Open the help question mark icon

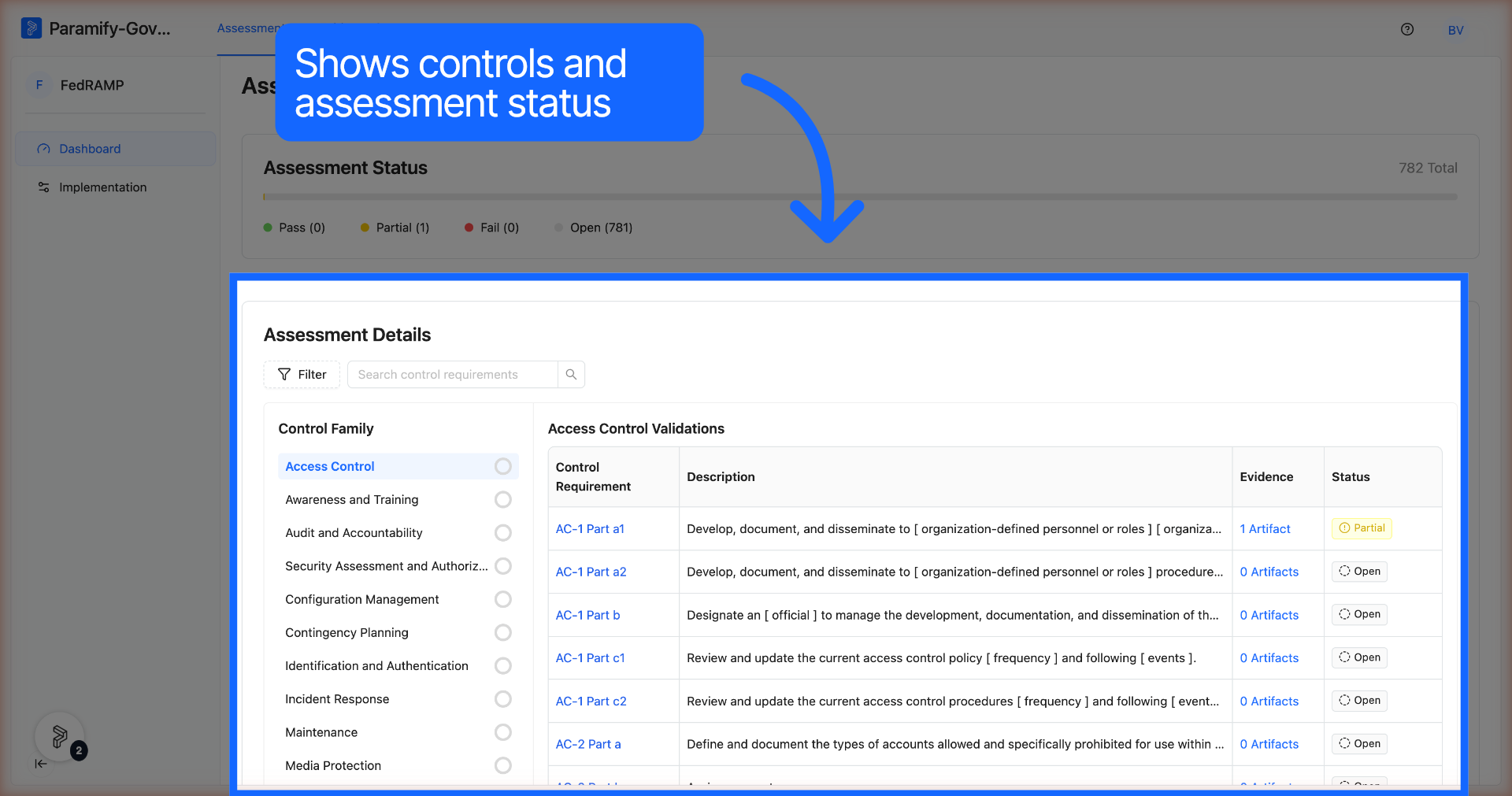tap(1407, 29)
